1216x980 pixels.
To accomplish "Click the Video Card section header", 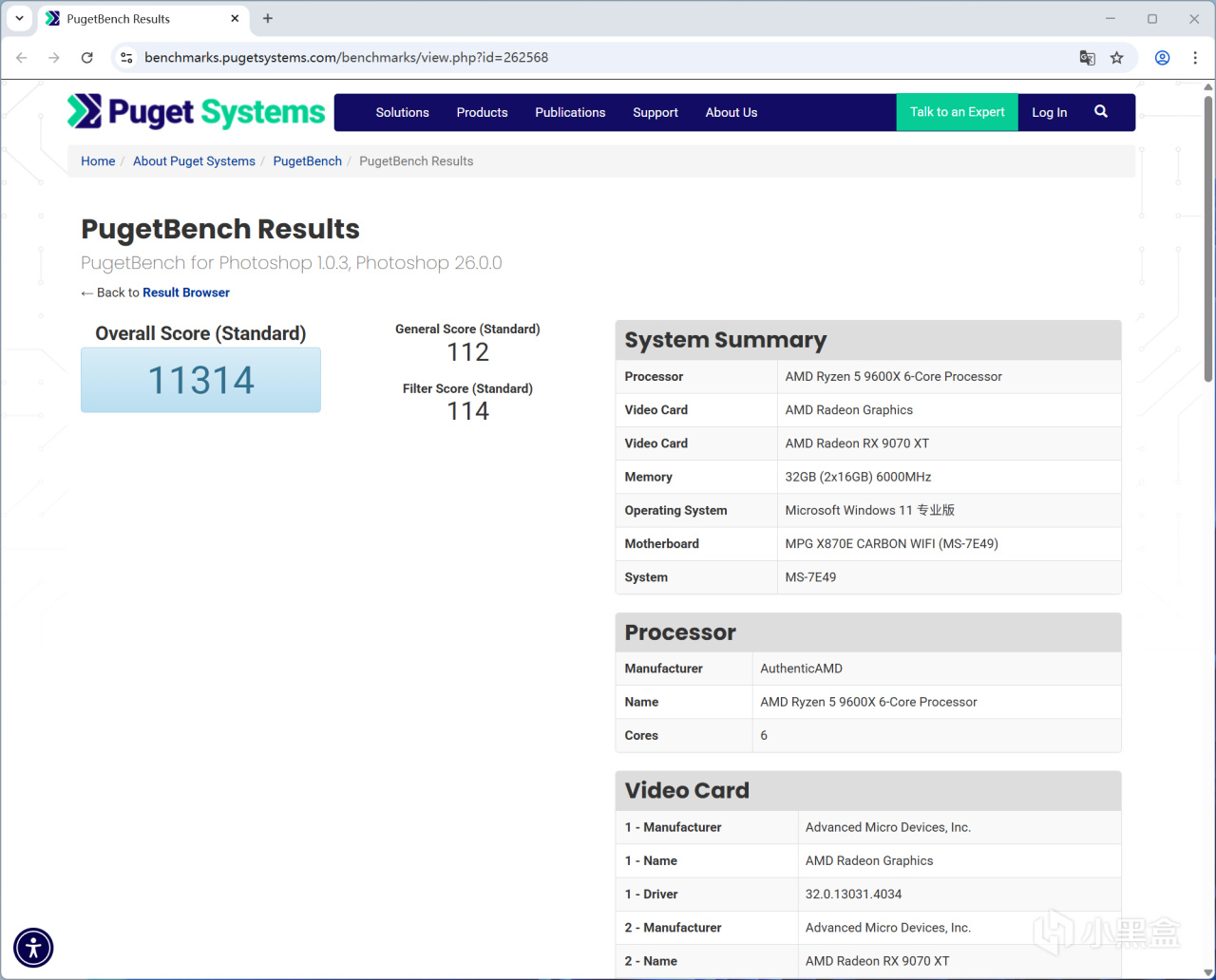I will [868, 790].
